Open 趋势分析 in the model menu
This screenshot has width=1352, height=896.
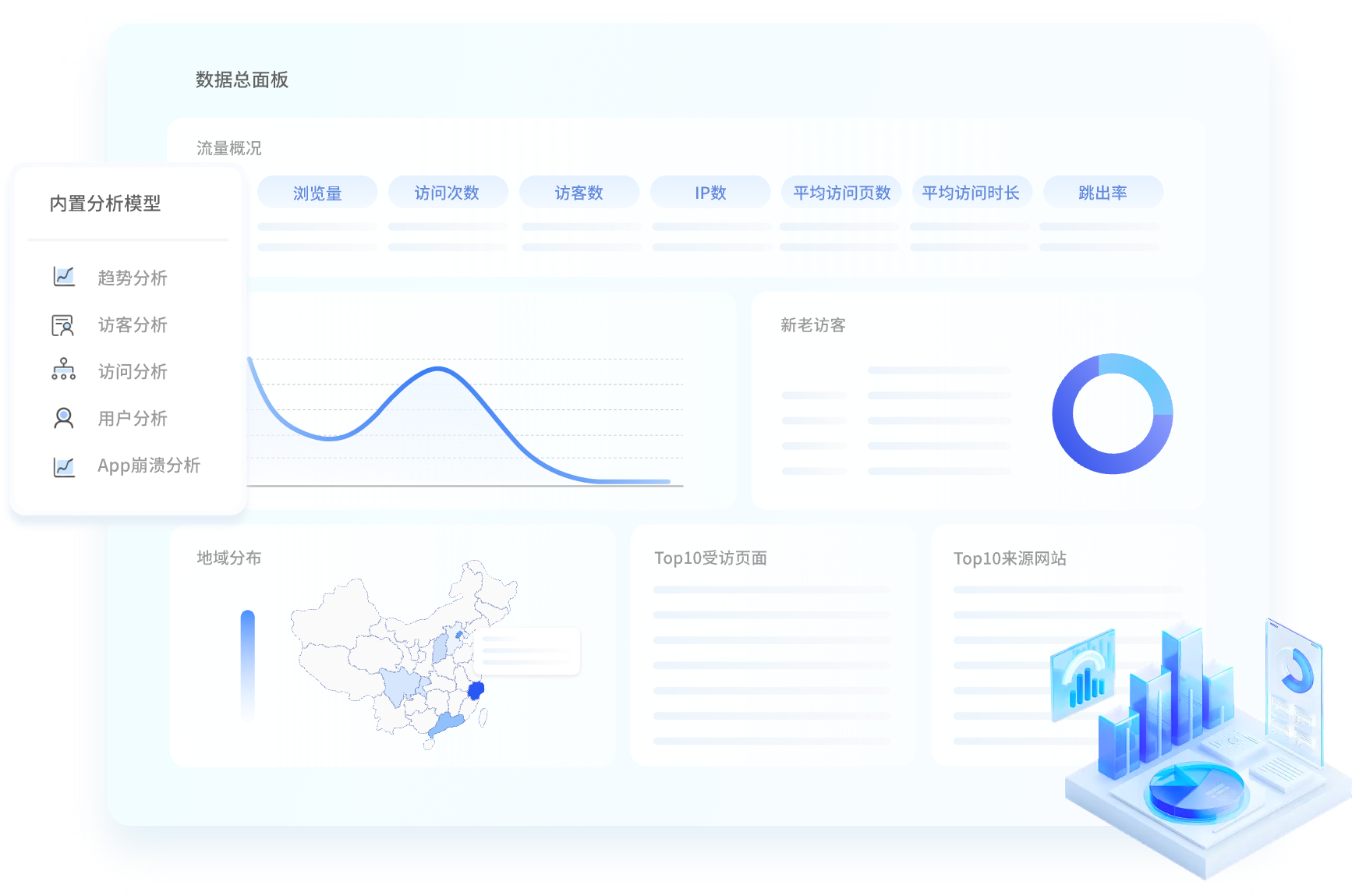[x=133, y=278]
